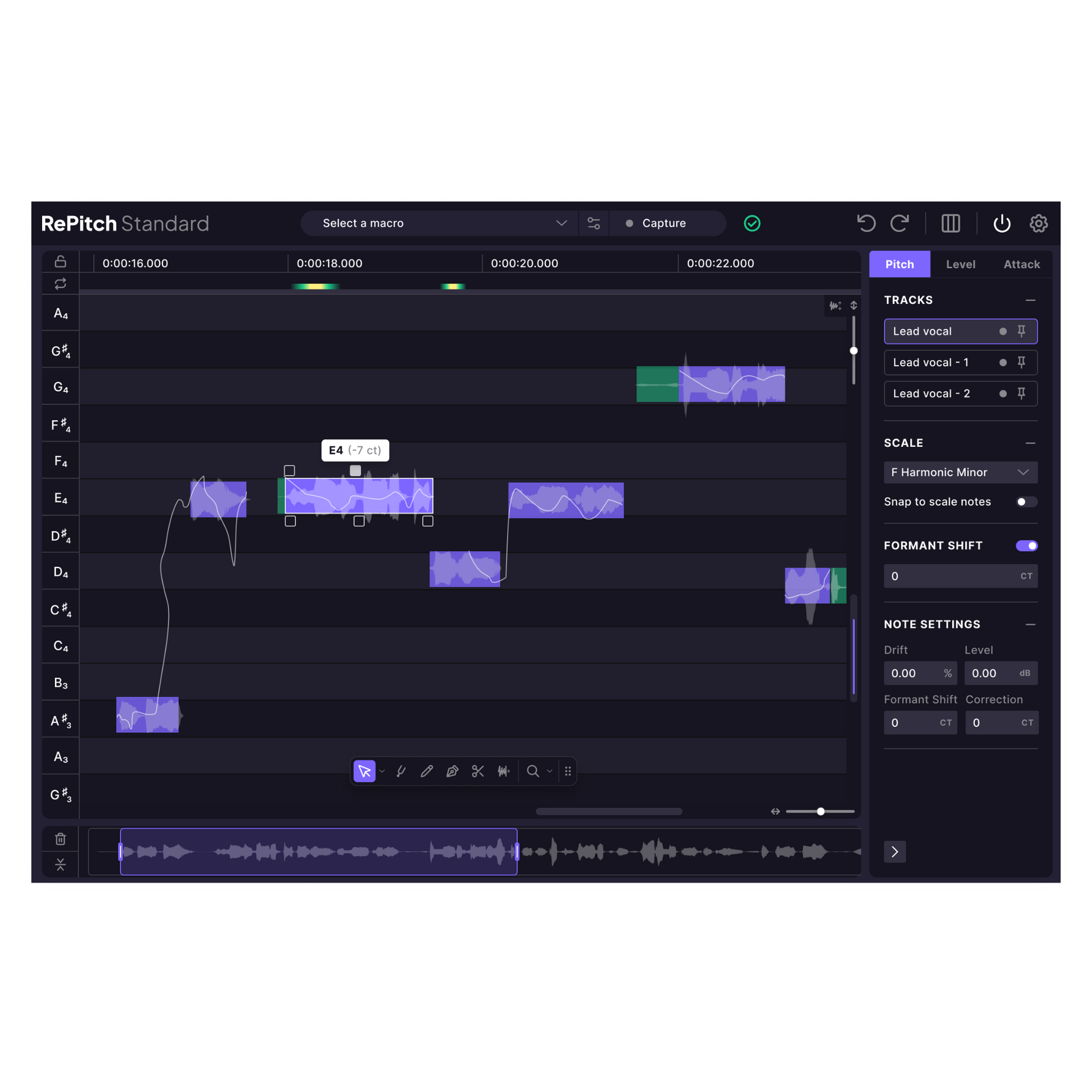This screenshot has height=1092, width=1092.
Task: Click the undo arrow icon
Action: (x=866, y=223)
